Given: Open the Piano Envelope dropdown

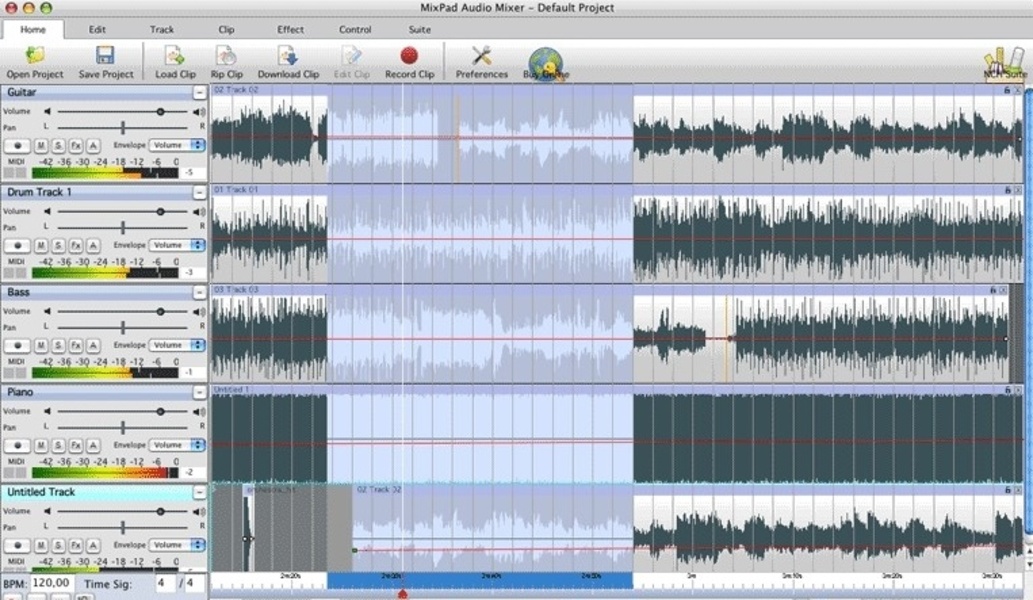Looking at the screenshot, I should (177, 445).
